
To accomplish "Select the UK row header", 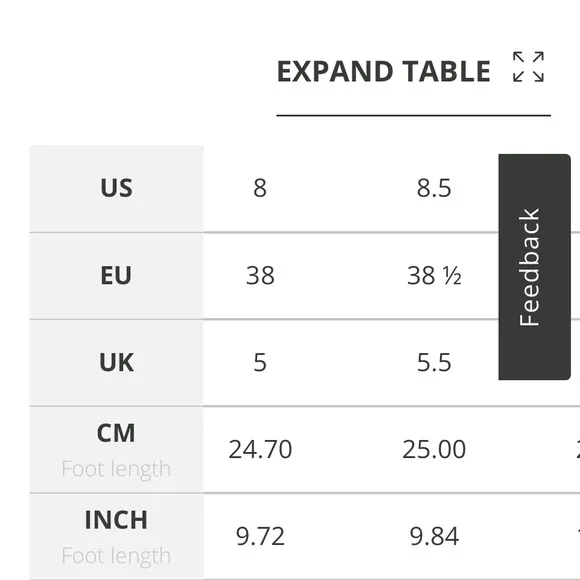I will coord(117,362).
